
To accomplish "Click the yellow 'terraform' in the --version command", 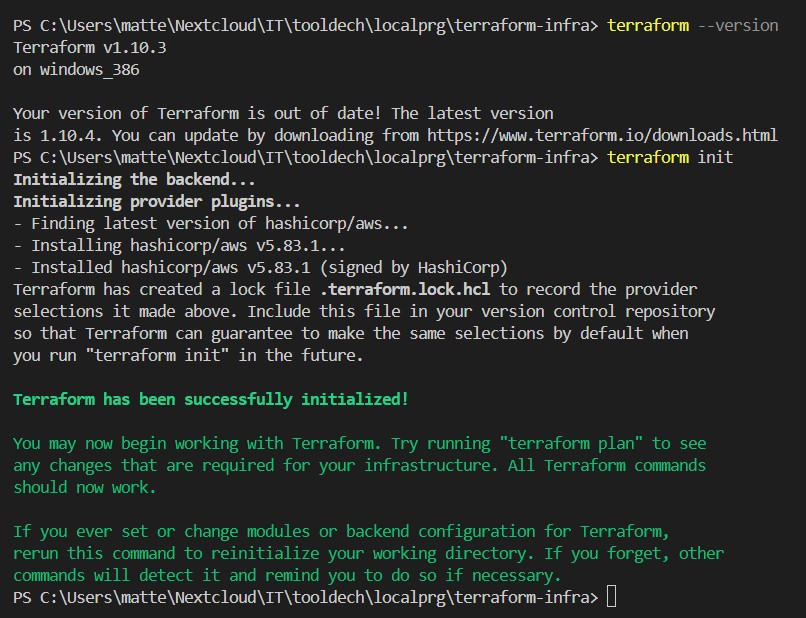I will pyautogui.click(x=648, y=25).
